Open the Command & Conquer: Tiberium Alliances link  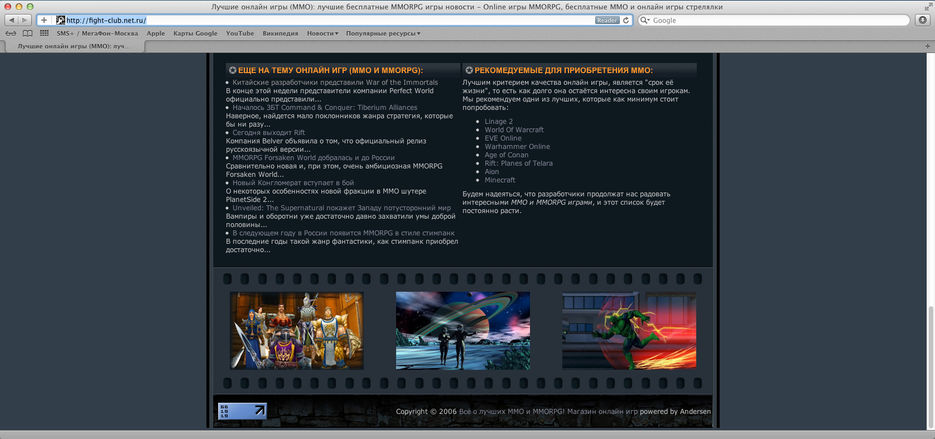click(x=325, y=107)
